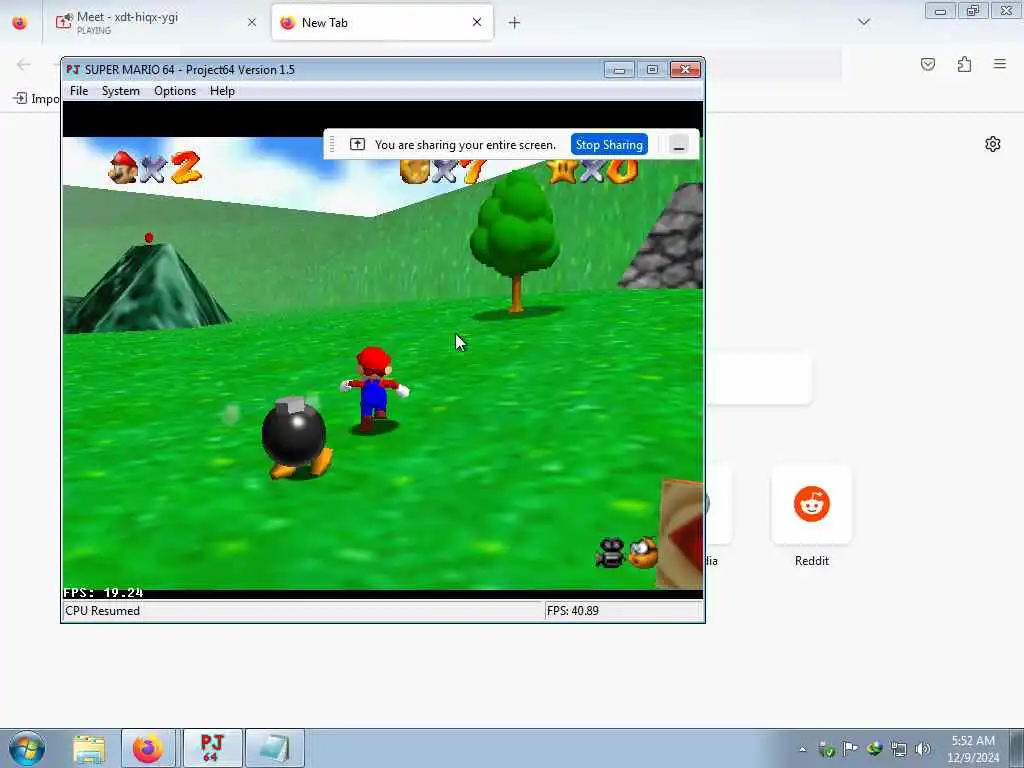Open the Help menu in Project64

[x=222, y=91]
